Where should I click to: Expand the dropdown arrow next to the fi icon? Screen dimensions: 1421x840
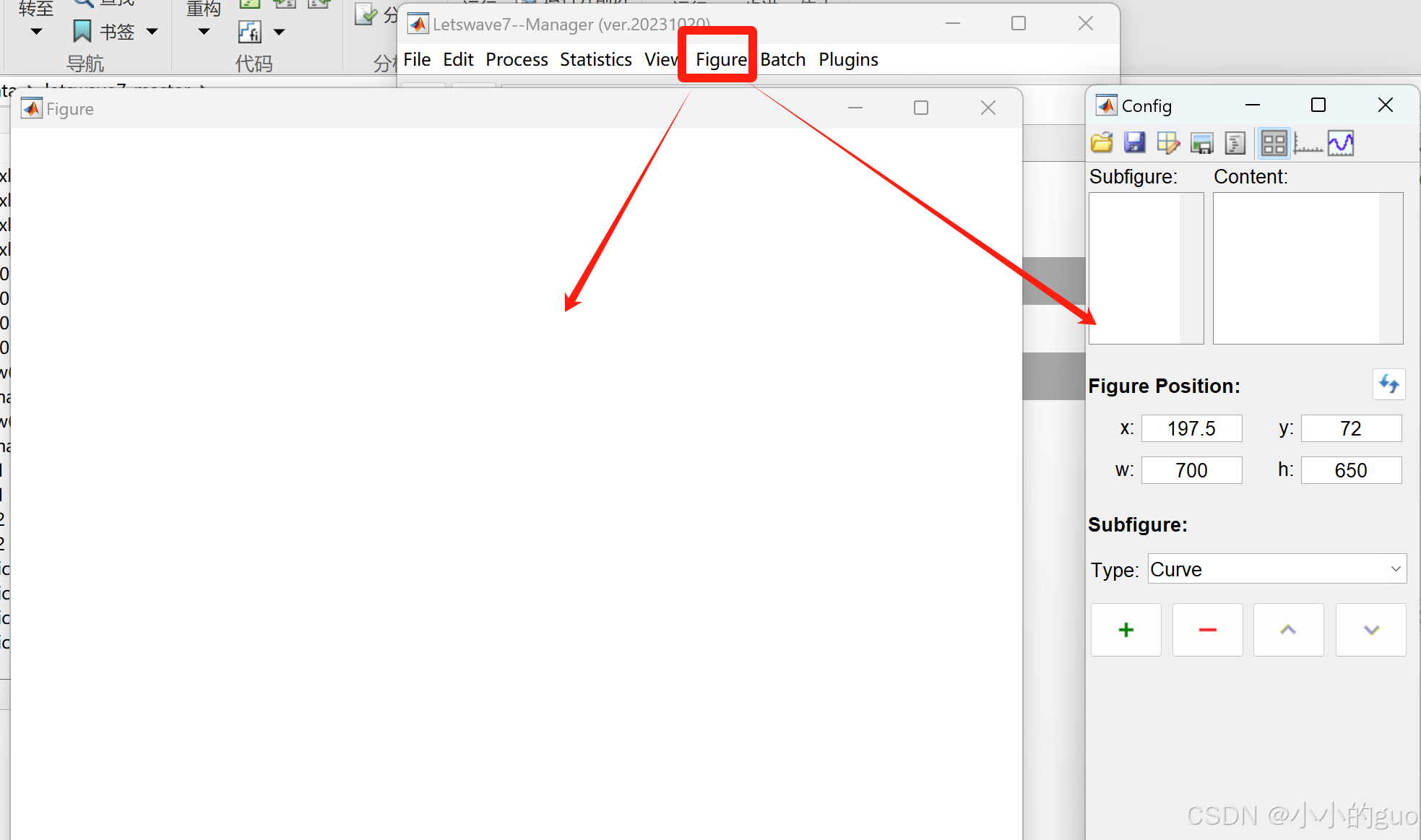point(280,32)
